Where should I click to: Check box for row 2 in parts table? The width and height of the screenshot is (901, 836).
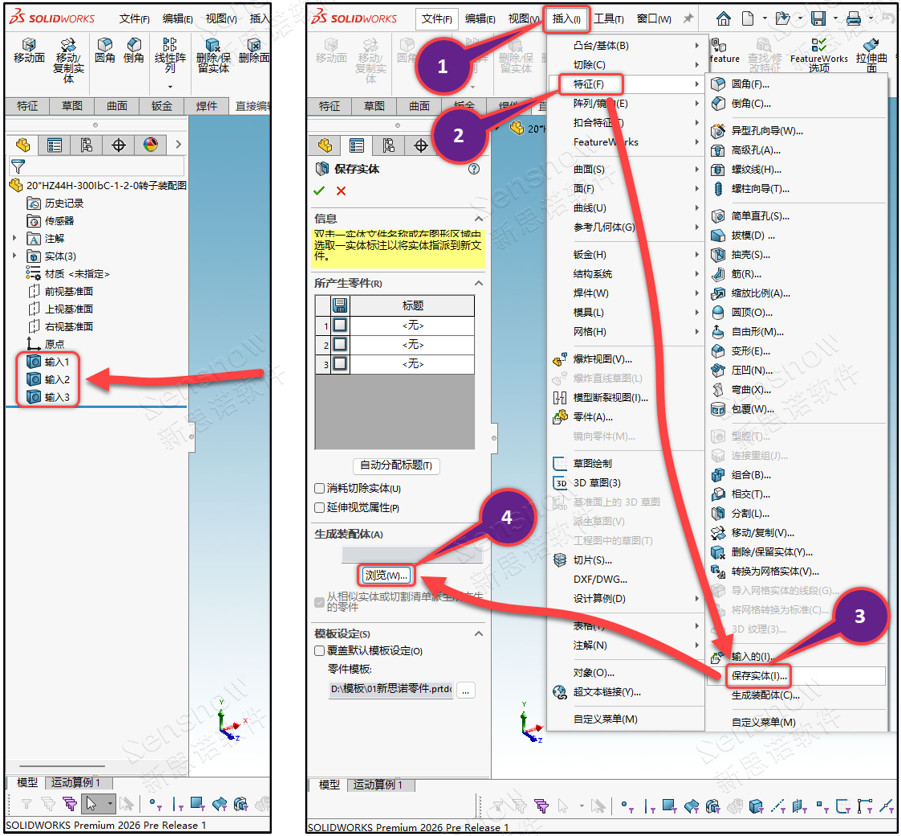tap(340, 344)
